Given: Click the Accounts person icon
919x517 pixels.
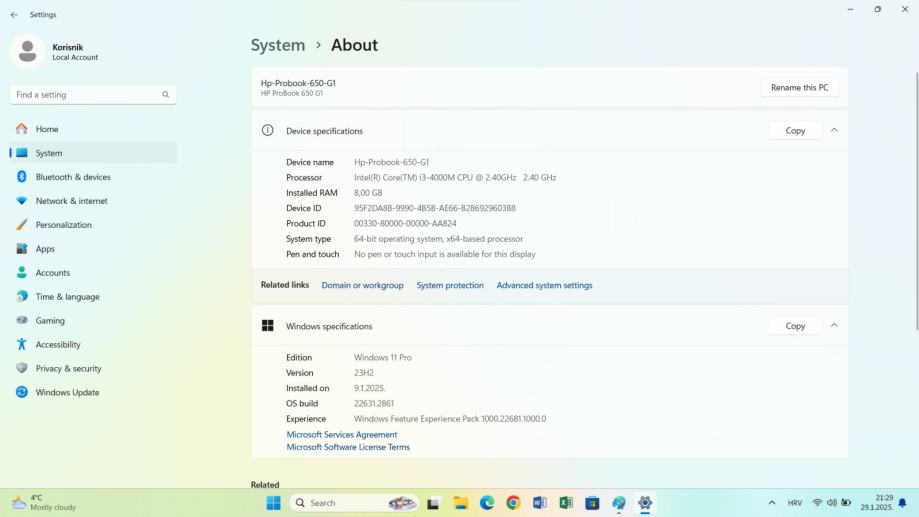Looking at the screenshot, I should point(22,273).
